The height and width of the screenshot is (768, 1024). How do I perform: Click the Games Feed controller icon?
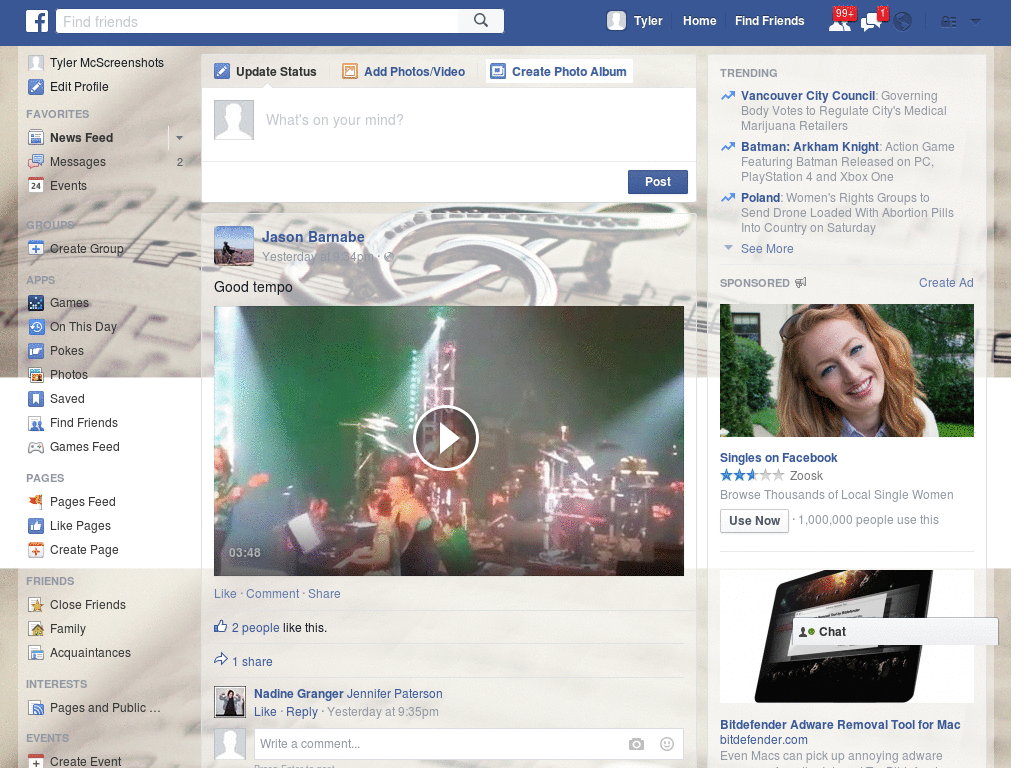click(x=36, y=447)
